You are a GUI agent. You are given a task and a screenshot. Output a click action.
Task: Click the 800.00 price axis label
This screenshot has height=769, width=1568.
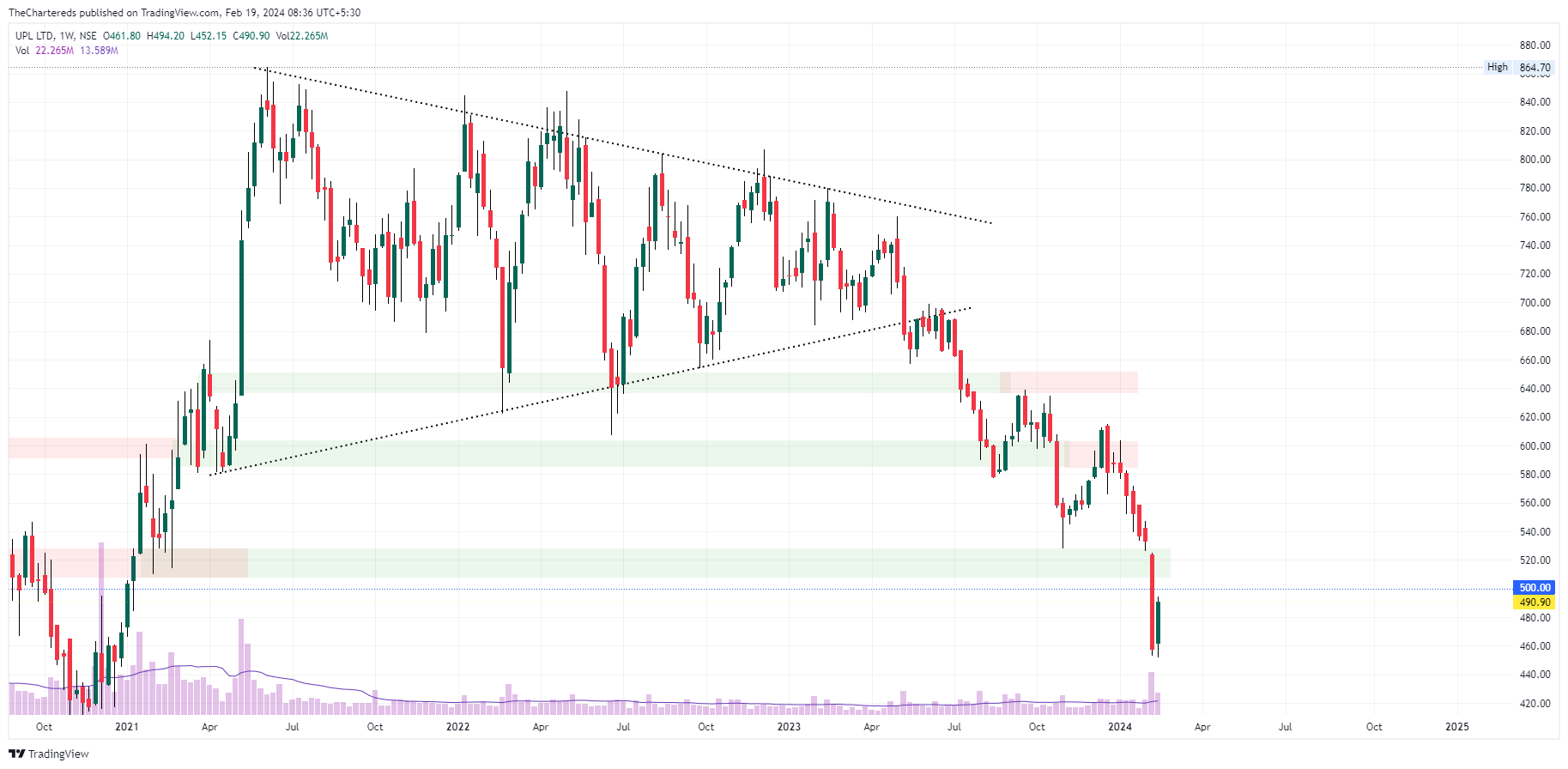click(x=1535, y=160)
